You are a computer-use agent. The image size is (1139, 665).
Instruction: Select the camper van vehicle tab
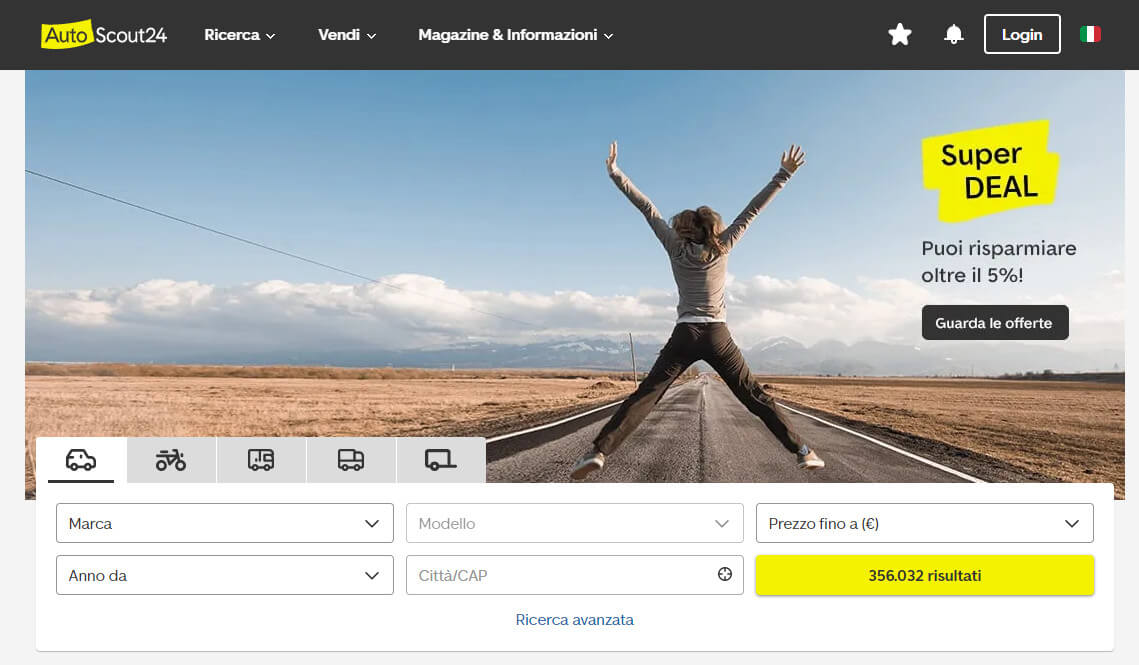[261, 460]
